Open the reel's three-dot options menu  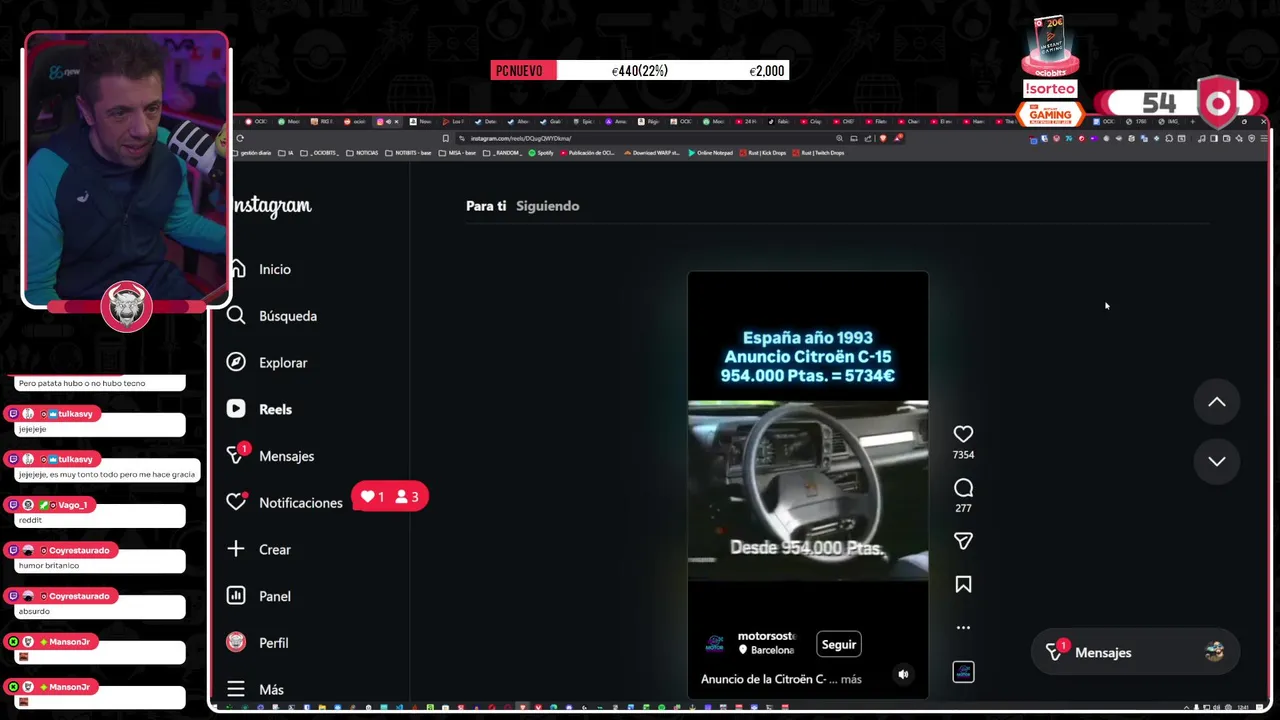click(x=963, y=628)
